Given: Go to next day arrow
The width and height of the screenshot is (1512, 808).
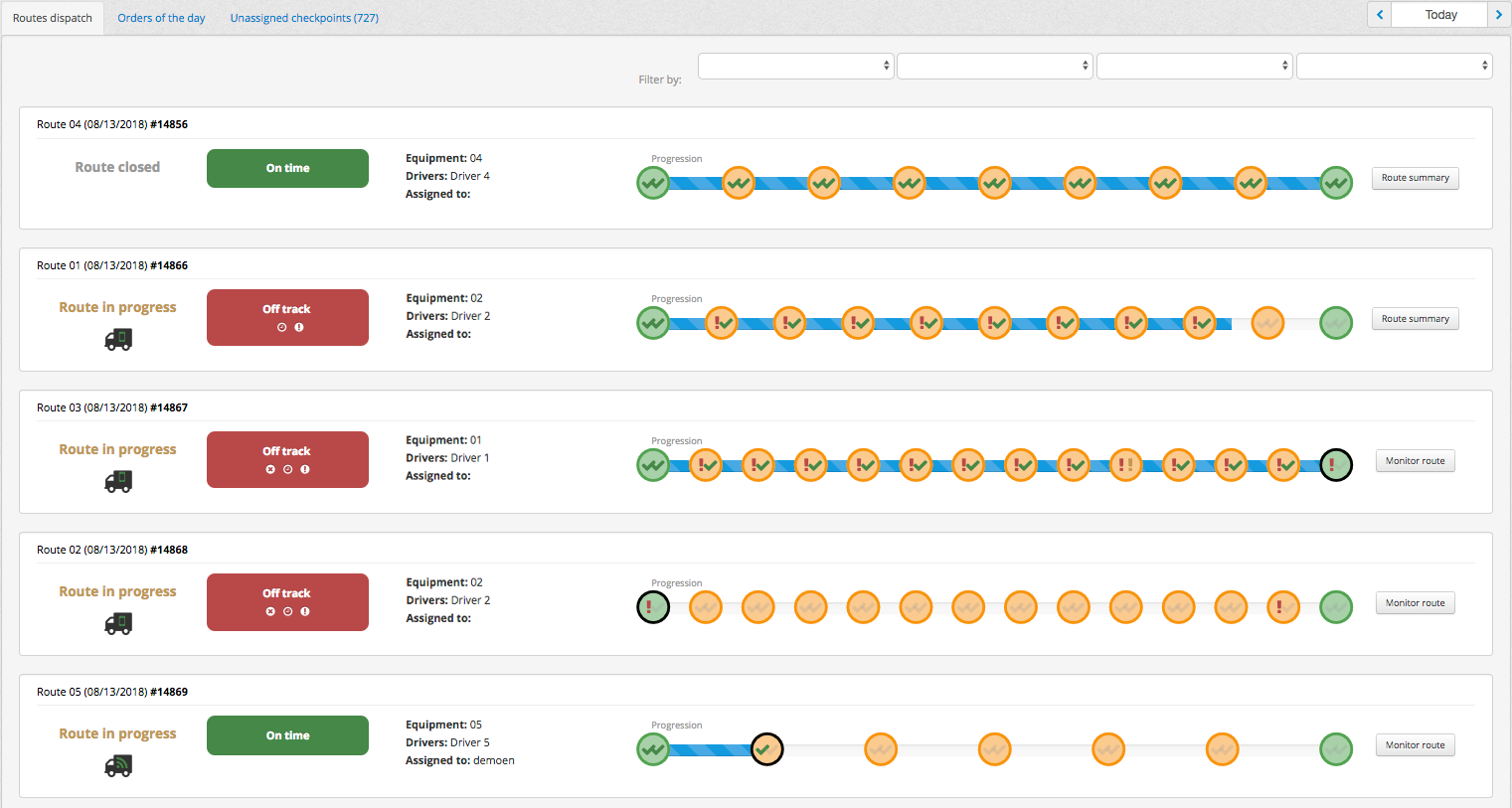Looking at the screenshot, I should [x=1499, y=14].
